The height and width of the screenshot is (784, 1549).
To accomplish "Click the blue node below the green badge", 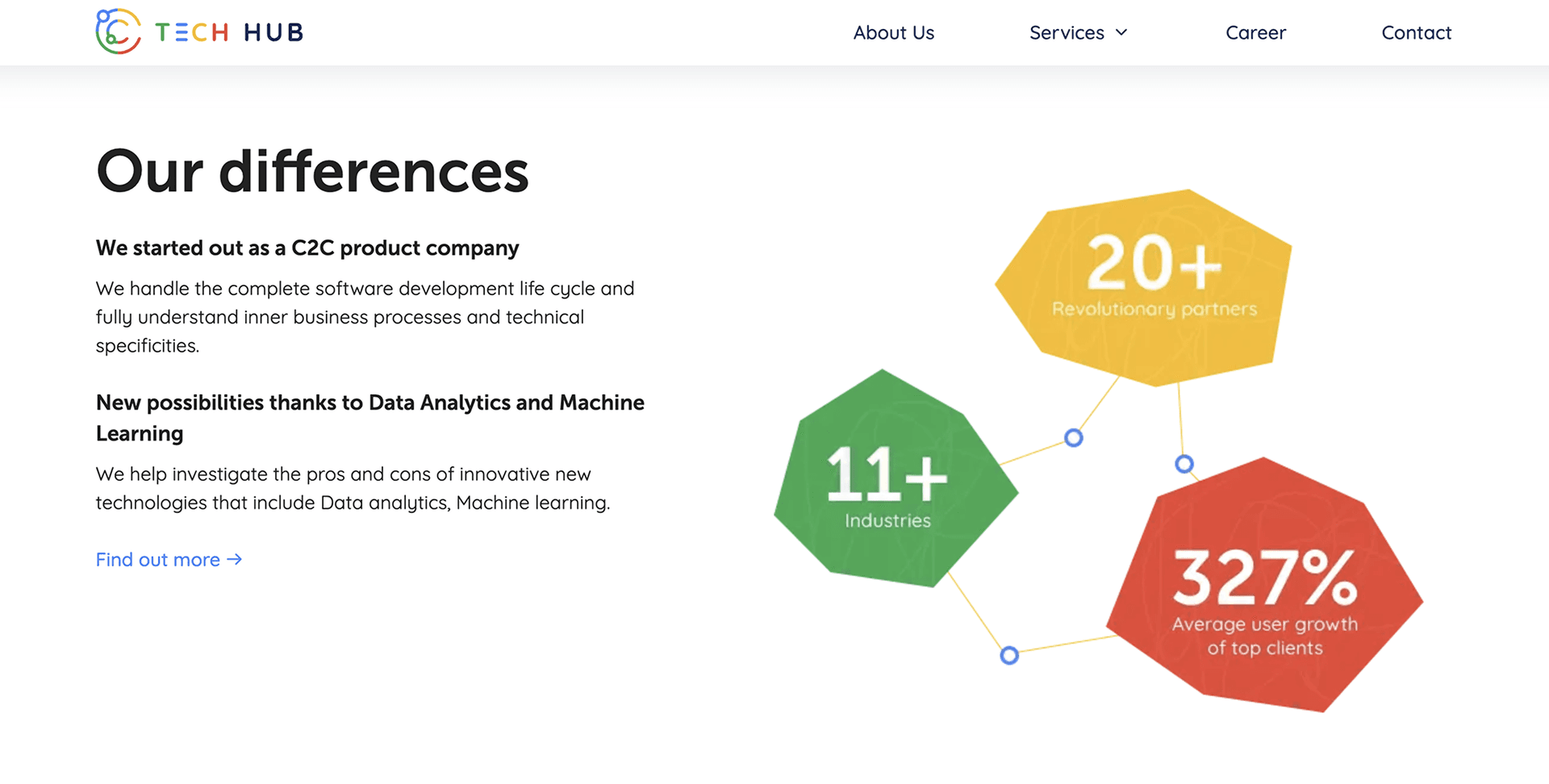I will click(x=1009, y=655).
